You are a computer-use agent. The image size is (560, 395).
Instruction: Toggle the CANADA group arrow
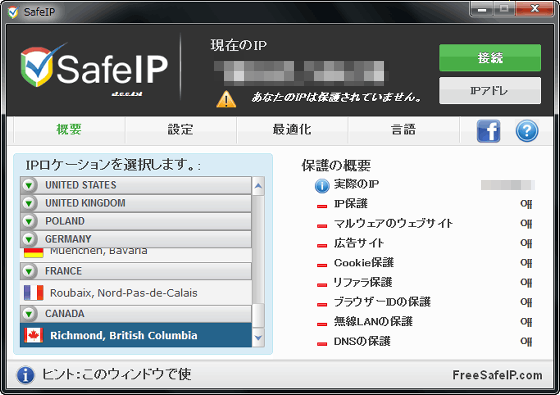coord(29,314)
